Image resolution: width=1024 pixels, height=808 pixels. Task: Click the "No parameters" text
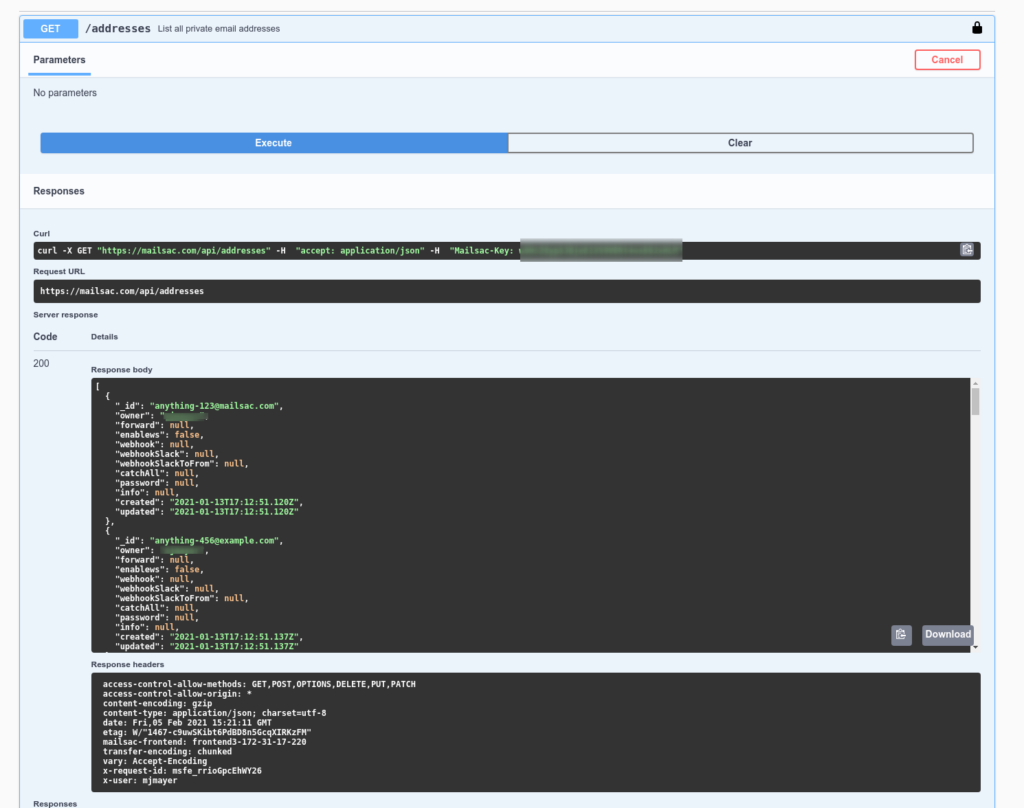(x=65, y=93)
